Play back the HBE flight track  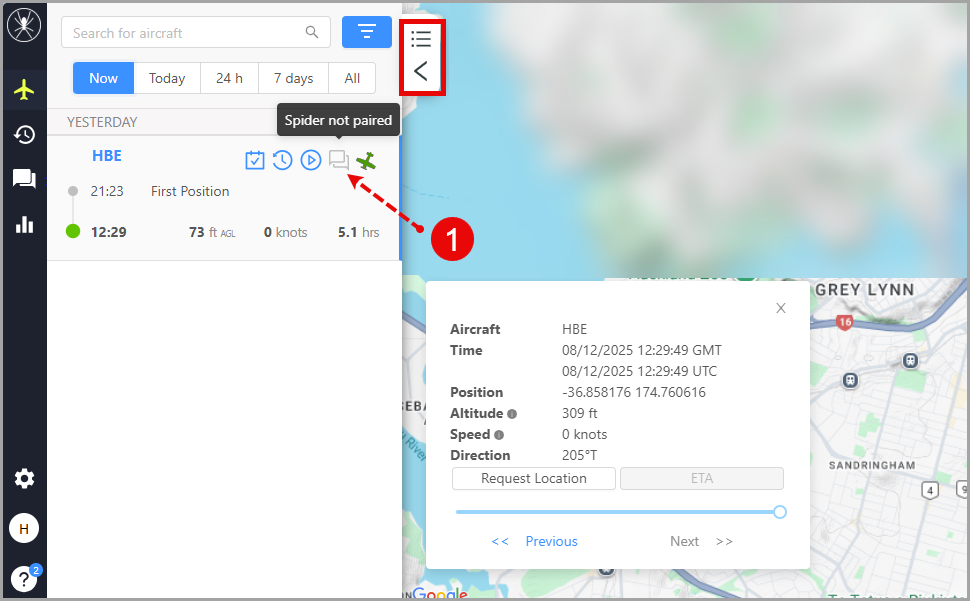(x=311, y=160)
